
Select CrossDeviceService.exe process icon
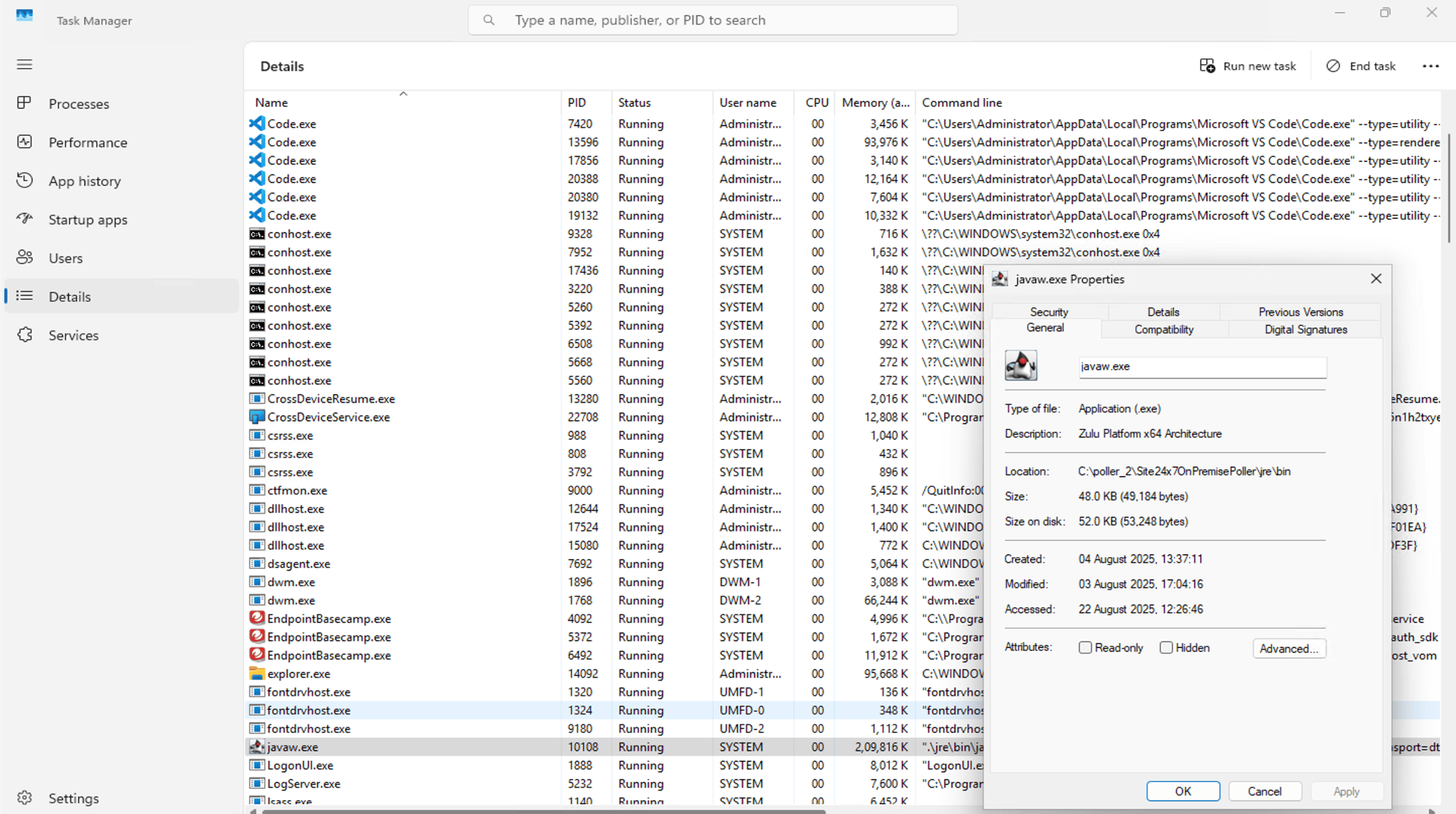coord(257,417)
